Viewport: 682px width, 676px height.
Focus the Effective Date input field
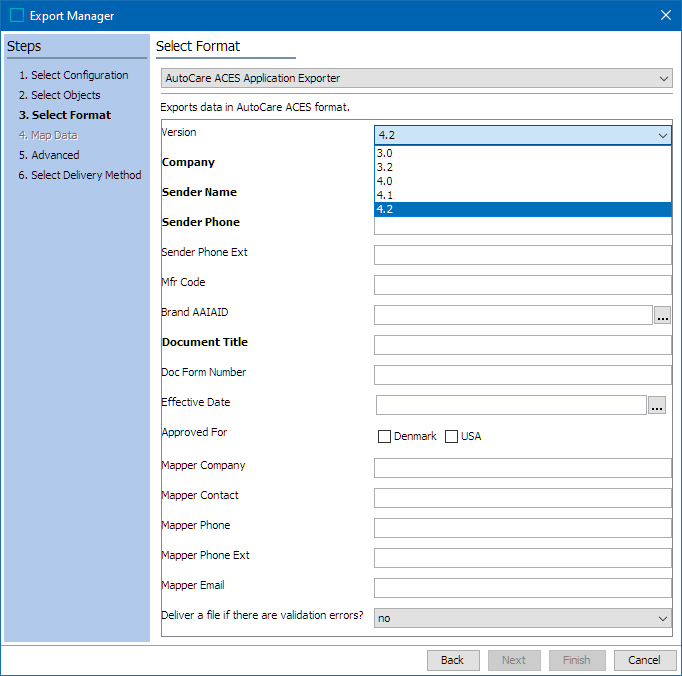coord(512,405)
